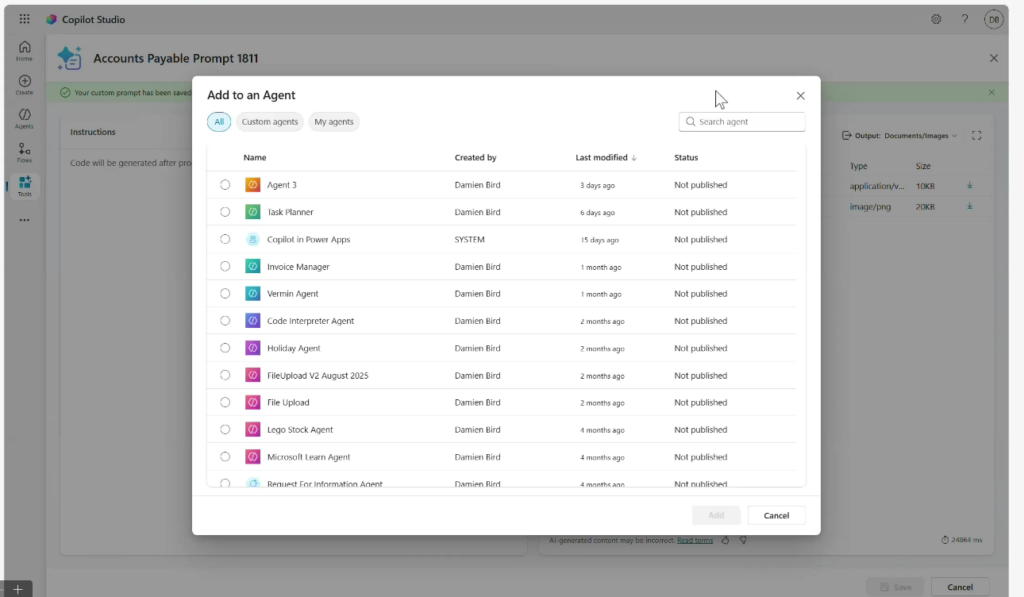
Task: Go to the Flows sidebar icon
Action: tap(24, 152)
